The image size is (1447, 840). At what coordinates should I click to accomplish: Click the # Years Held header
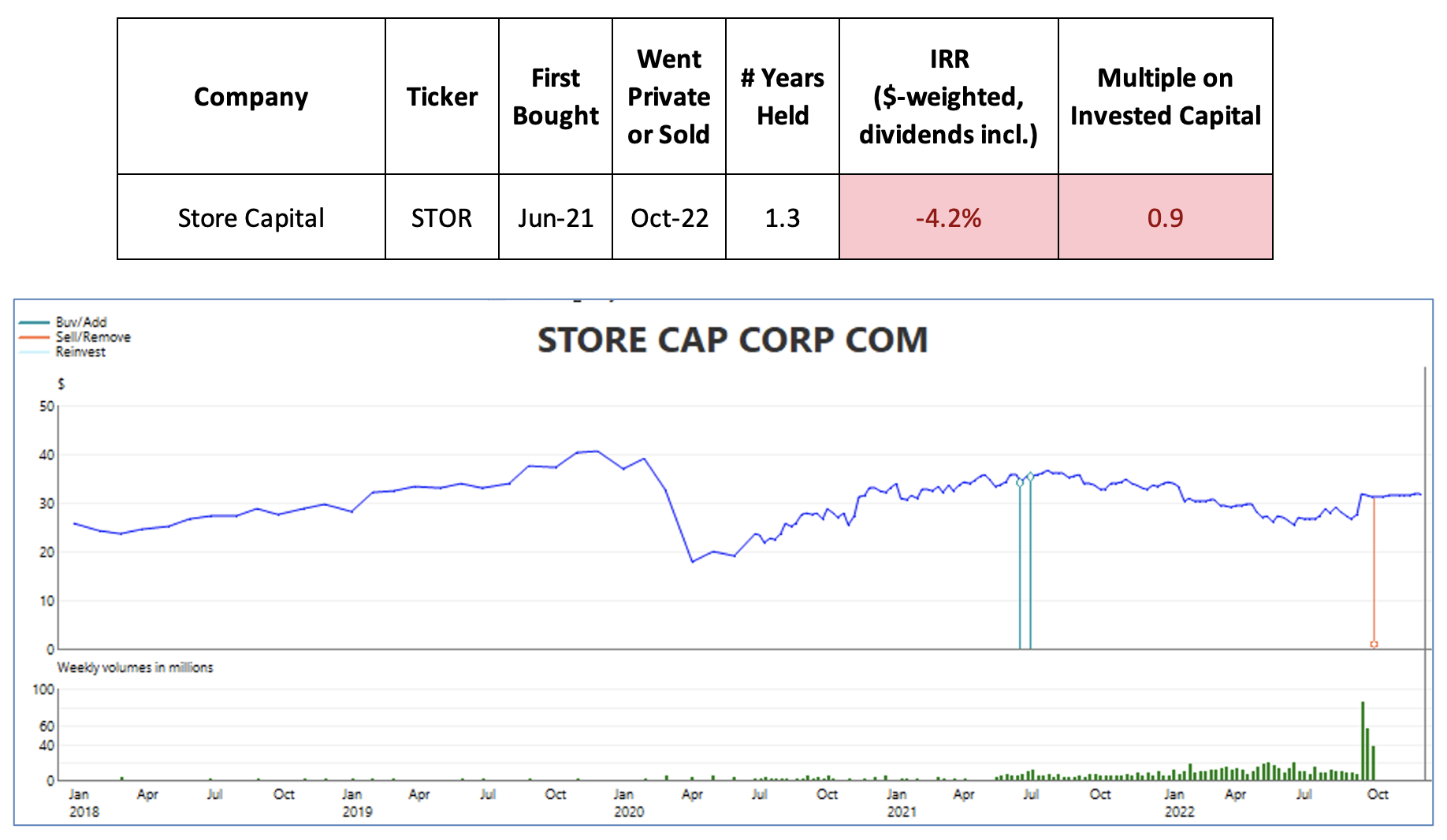782,97
